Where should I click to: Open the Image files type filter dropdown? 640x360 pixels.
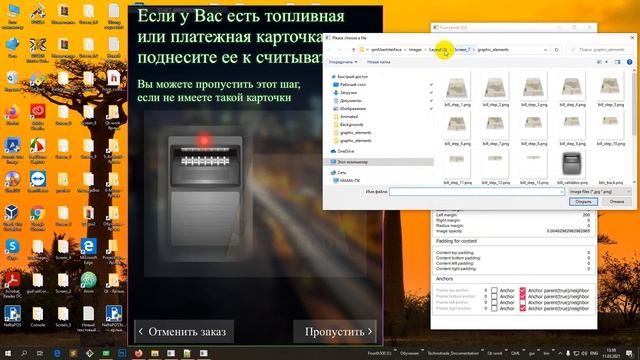click(x=600, y=191)
